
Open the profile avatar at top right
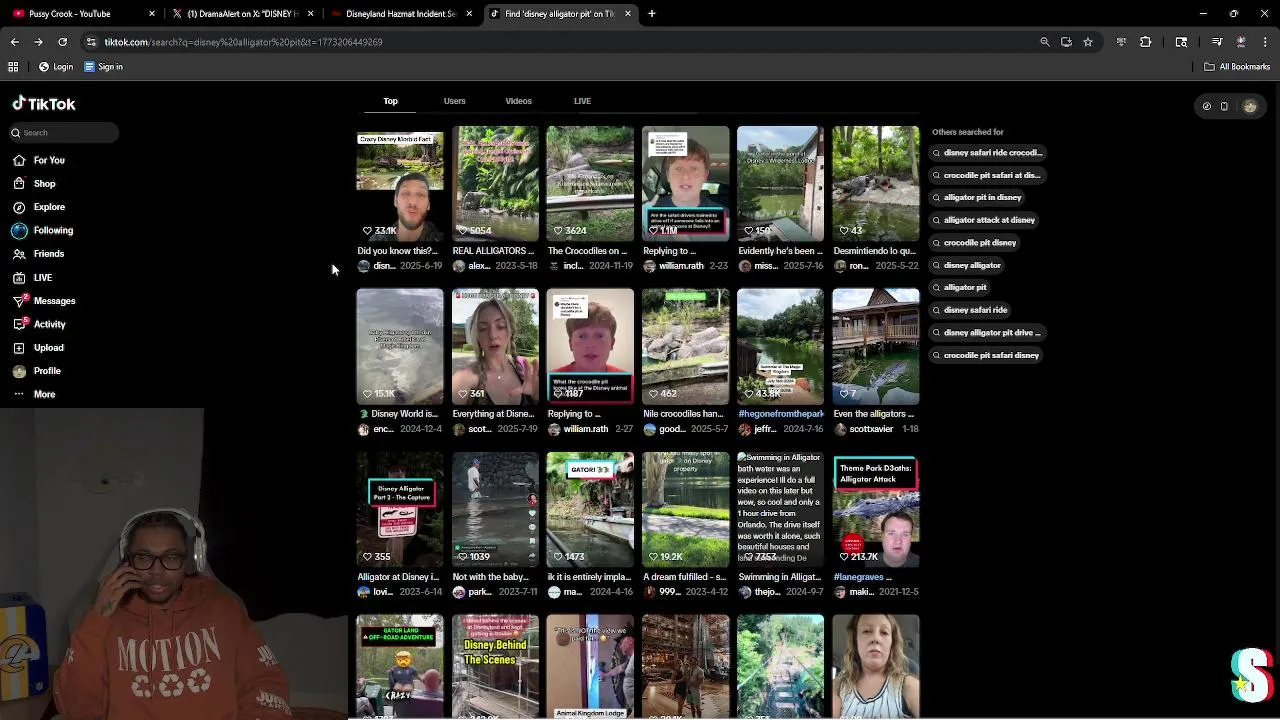click(1249, 106)
